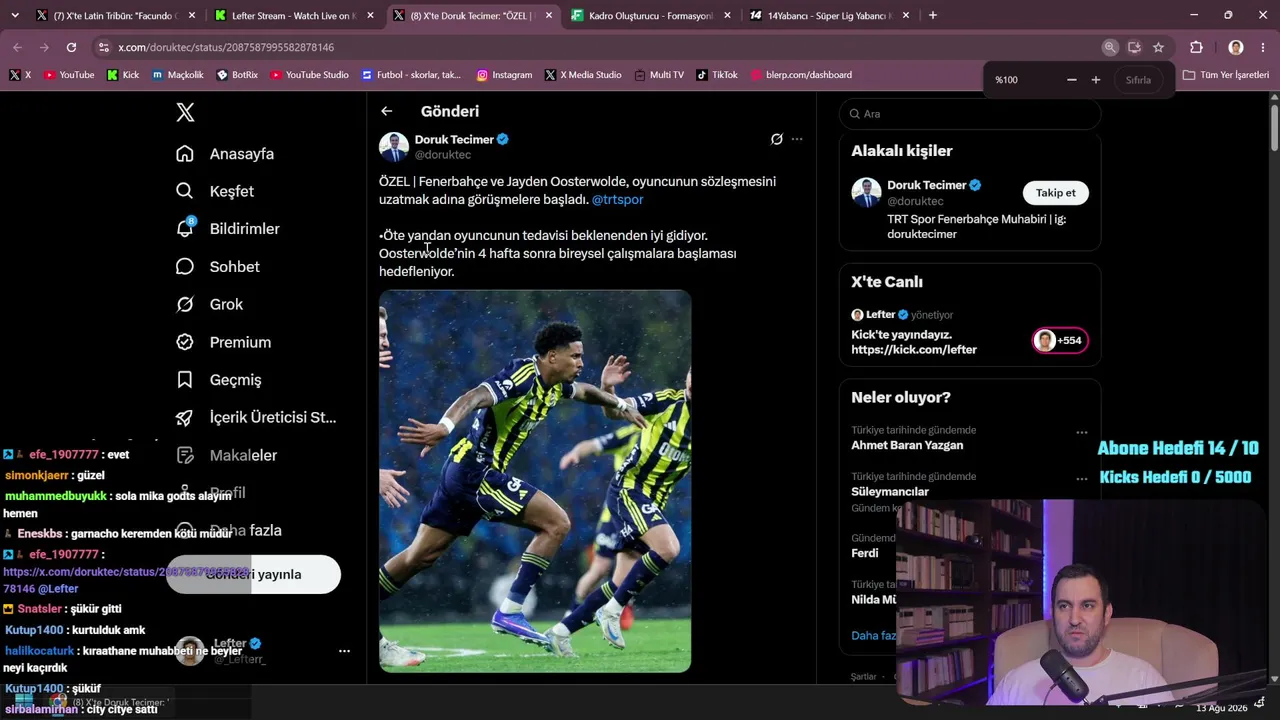
Task: Open the Sohbet chat bubble icon
Action: pyautogui.click(x=185, y=267)
